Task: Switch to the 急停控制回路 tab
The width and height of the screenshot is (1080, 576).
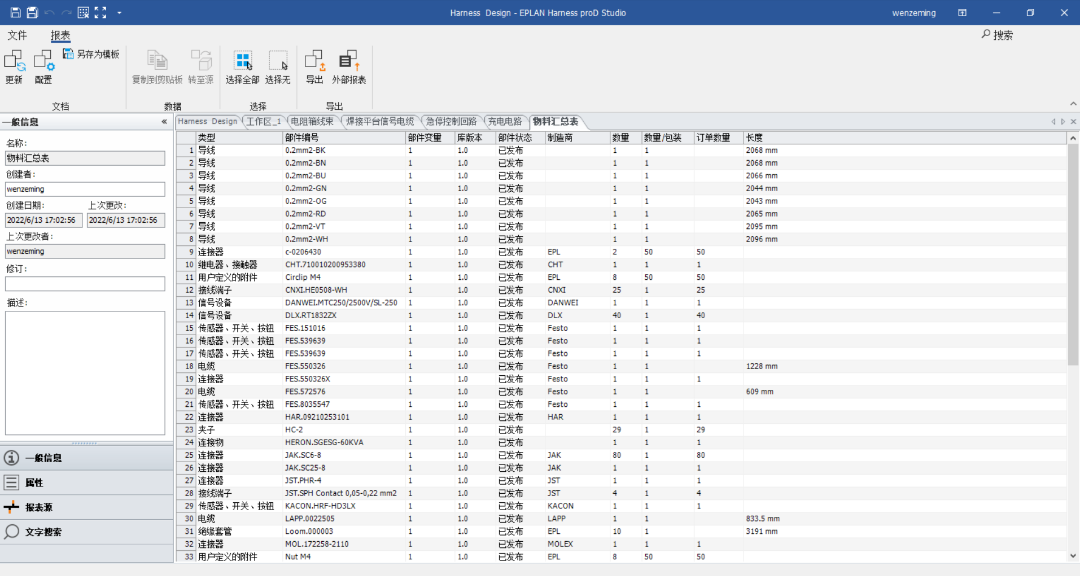Action: 451,121
